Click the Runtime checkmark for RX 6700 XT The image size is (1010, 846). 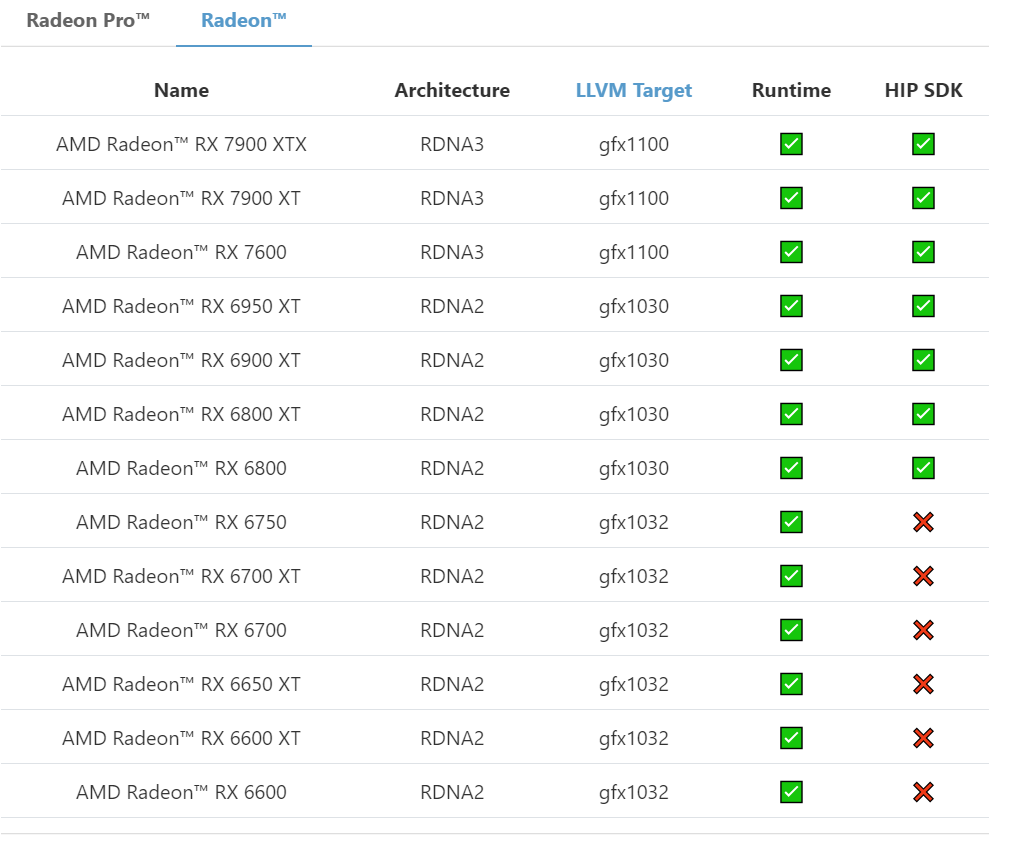coord(792,577)
